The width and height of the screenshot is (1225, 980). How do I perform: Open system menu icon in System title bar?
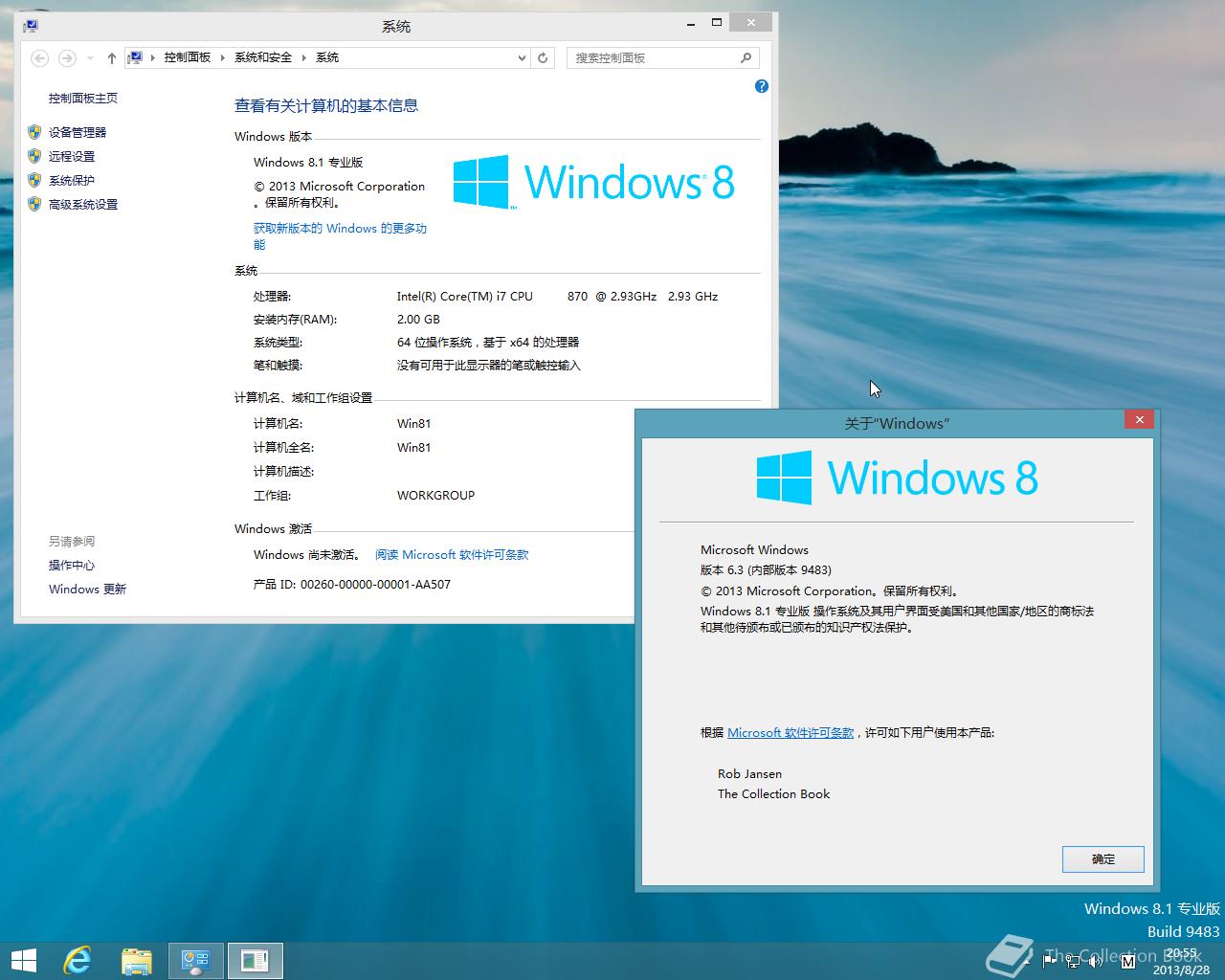pos(30,26)
